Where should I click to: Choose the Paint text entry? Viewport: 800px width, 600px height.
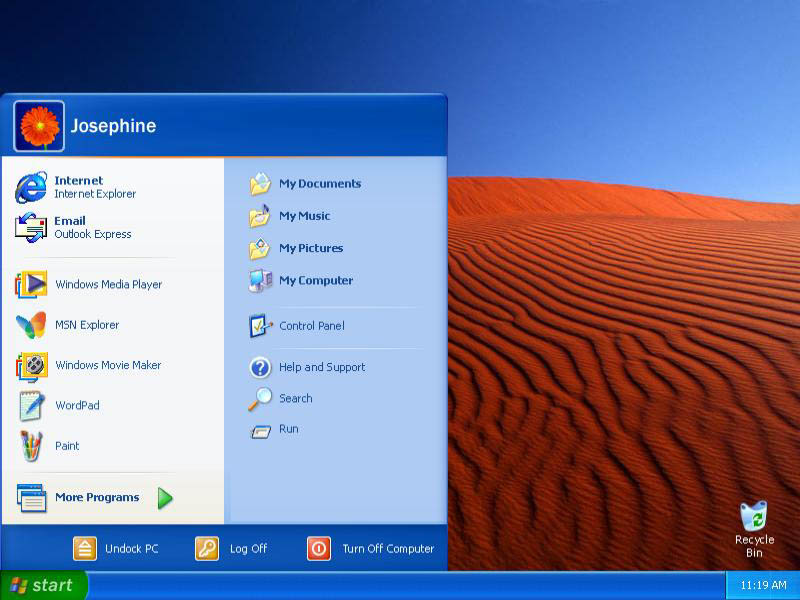pos(67,445)
